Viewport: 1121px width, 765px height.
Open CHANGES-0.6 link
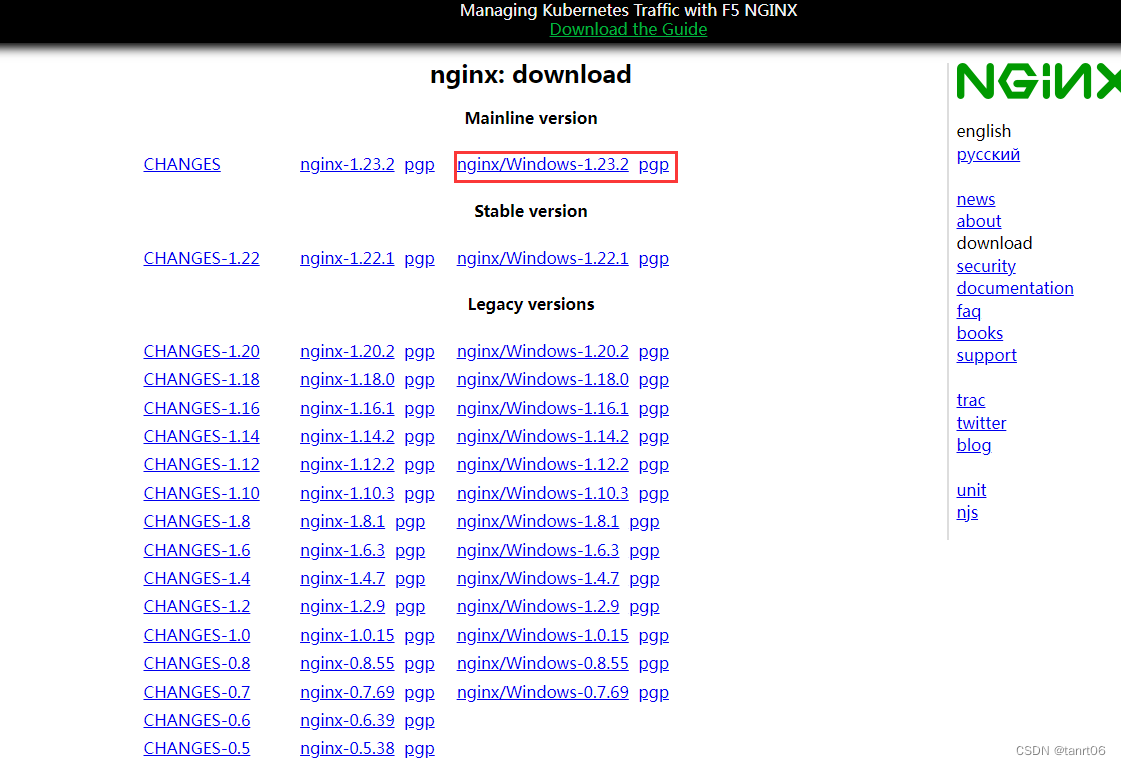tap(197, 721)
